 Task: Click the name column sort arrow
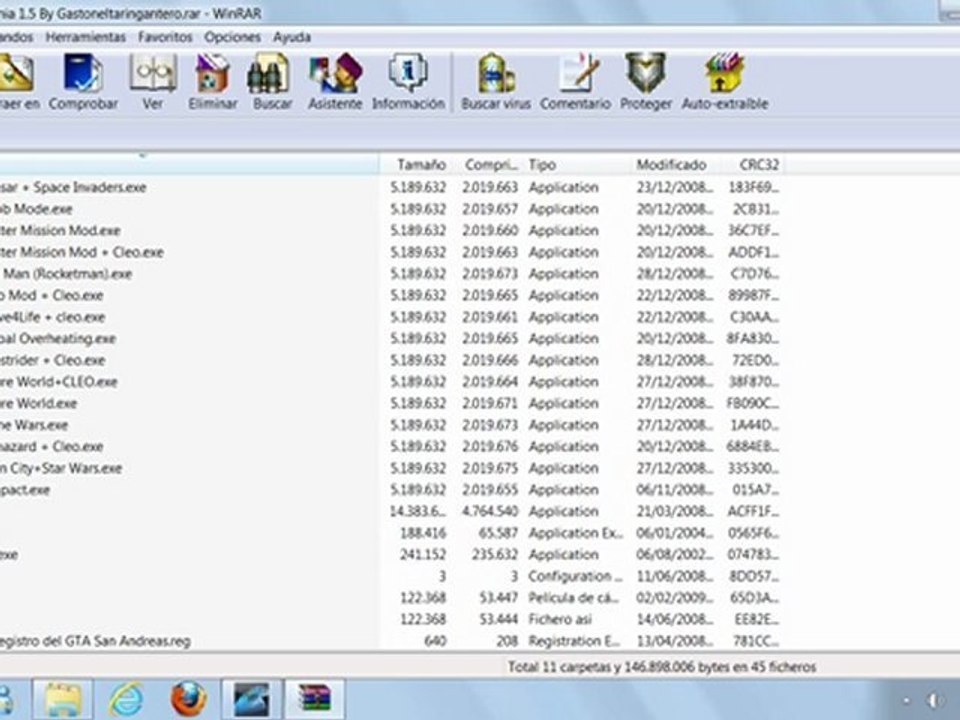tap(143, 157)
